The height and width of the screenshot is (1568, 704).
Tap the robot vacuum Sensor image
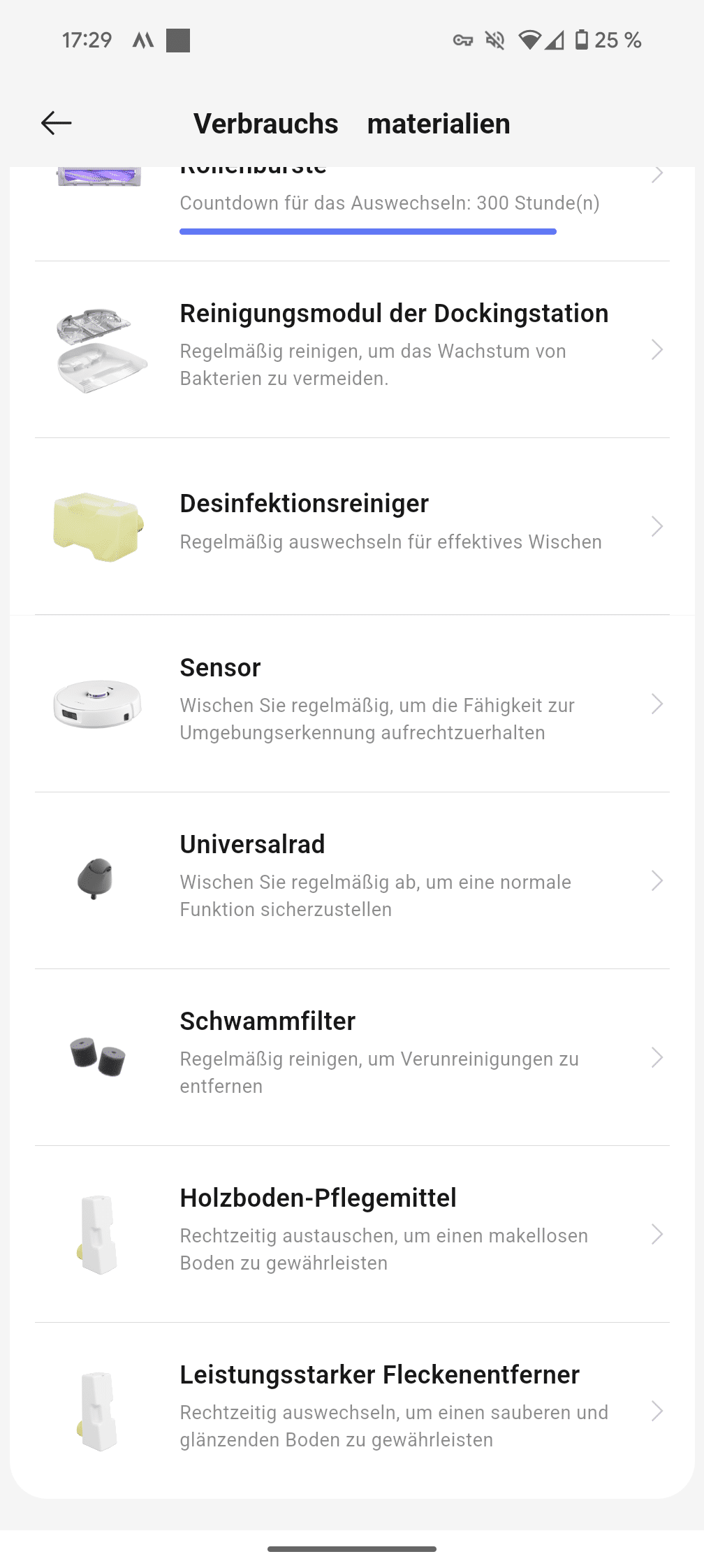[98, 704]
